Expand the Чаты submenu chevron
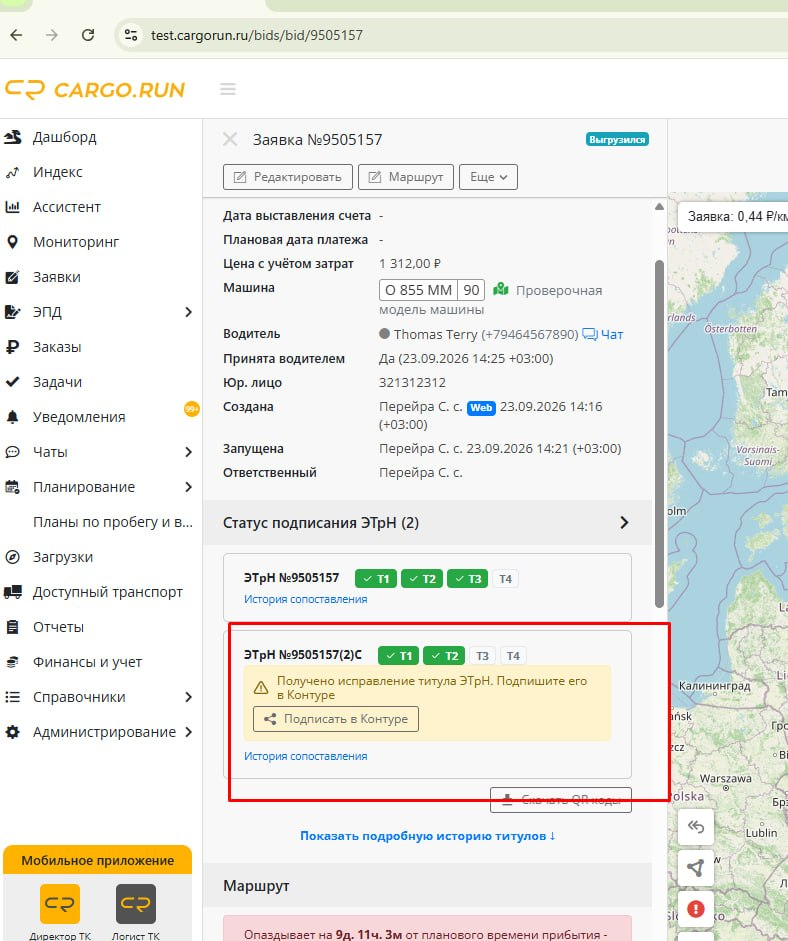Screen dimensions: 788x941 (188, 452)
